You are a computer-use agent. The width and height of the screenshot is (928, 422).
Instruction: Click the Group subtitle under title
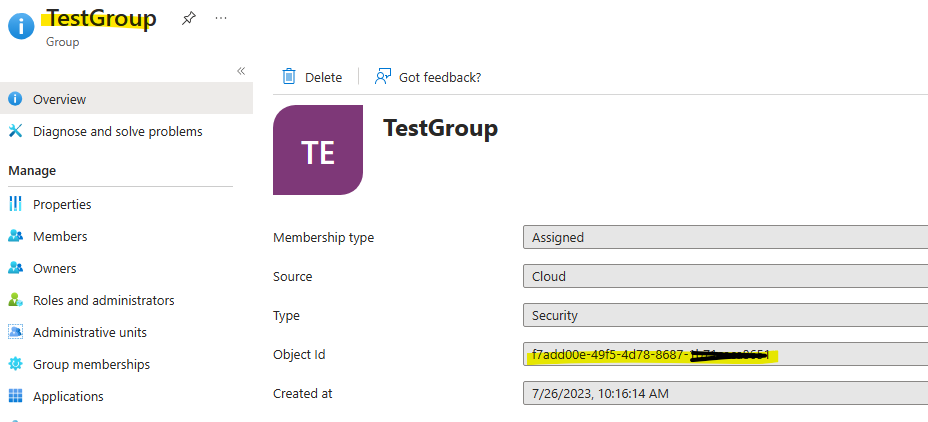(x=63, y=43)
